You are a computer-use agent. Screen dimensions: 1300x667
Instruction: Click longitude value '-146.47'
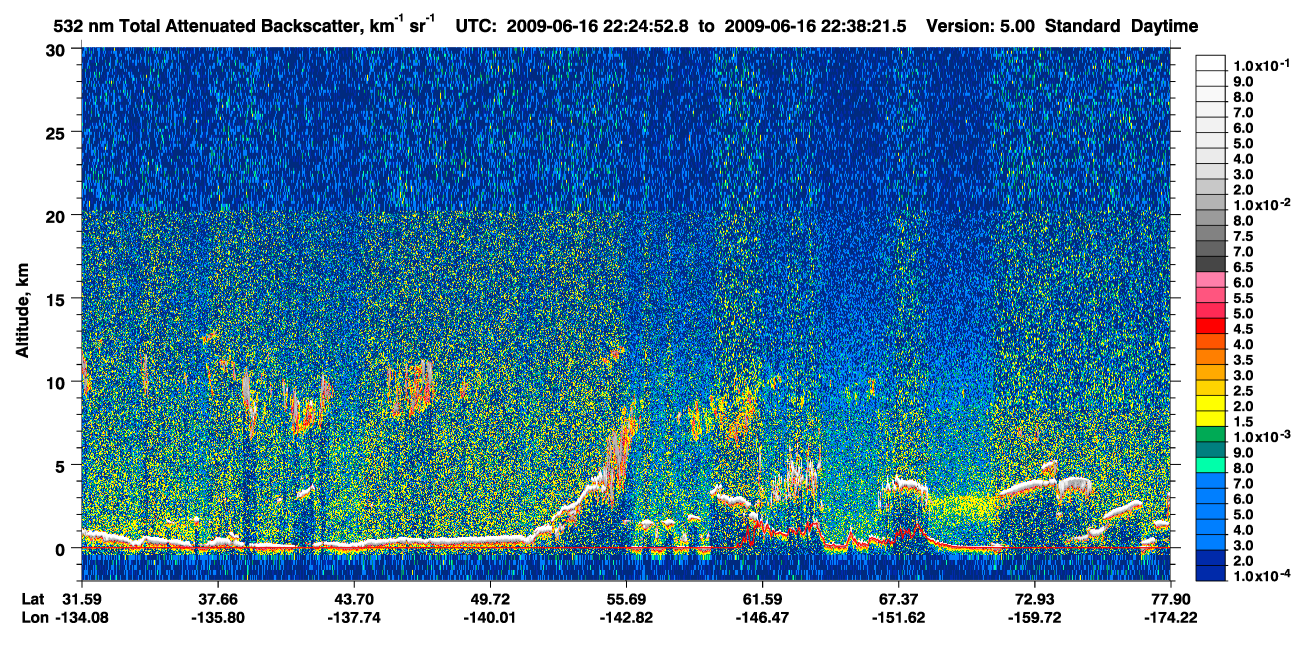(x=762, y=617)
